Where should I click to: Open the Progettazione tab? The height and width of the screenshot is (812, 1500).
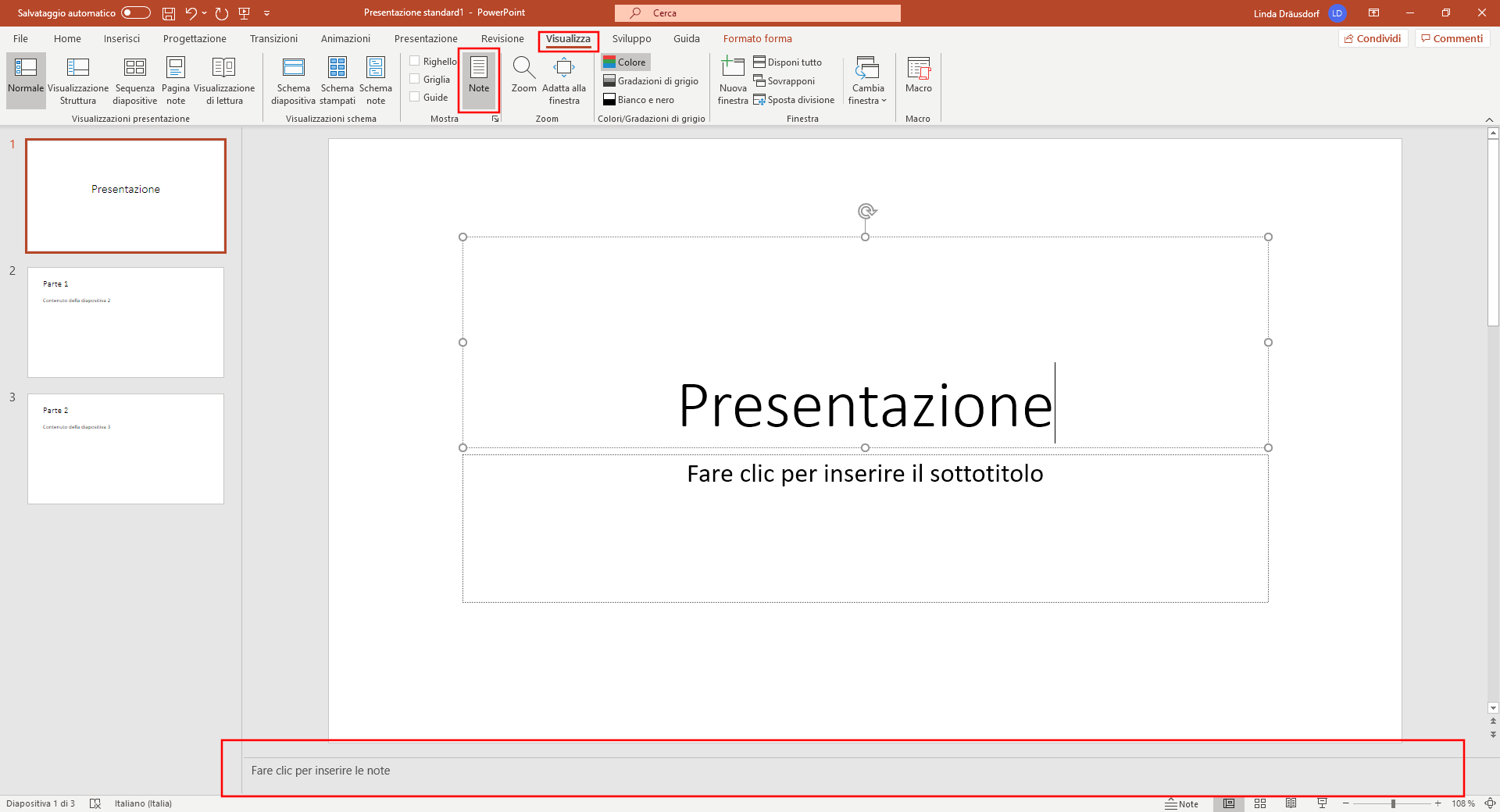(195, 38)
